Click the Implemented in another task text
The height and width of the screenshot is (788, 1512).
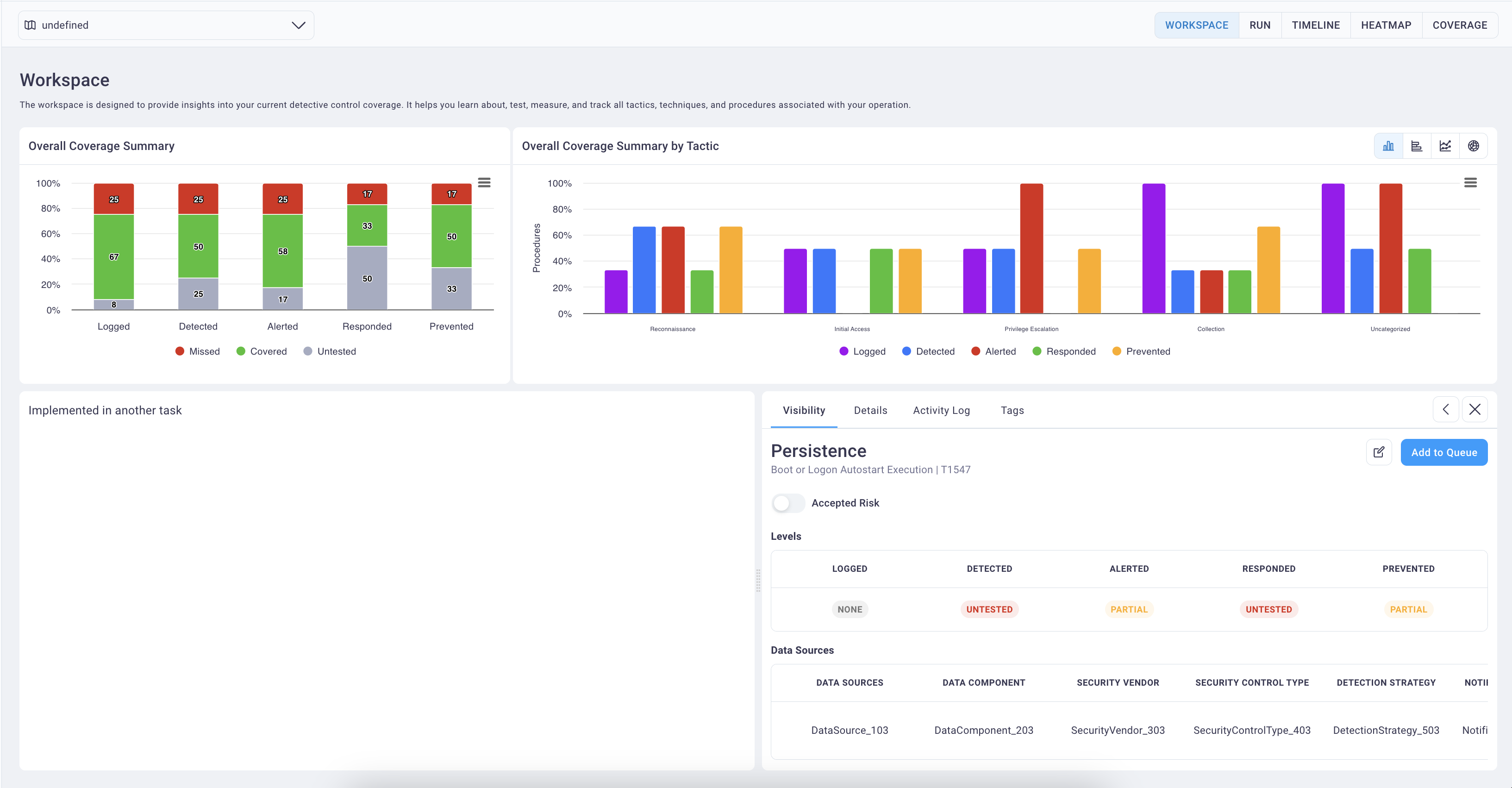(105, 410)
